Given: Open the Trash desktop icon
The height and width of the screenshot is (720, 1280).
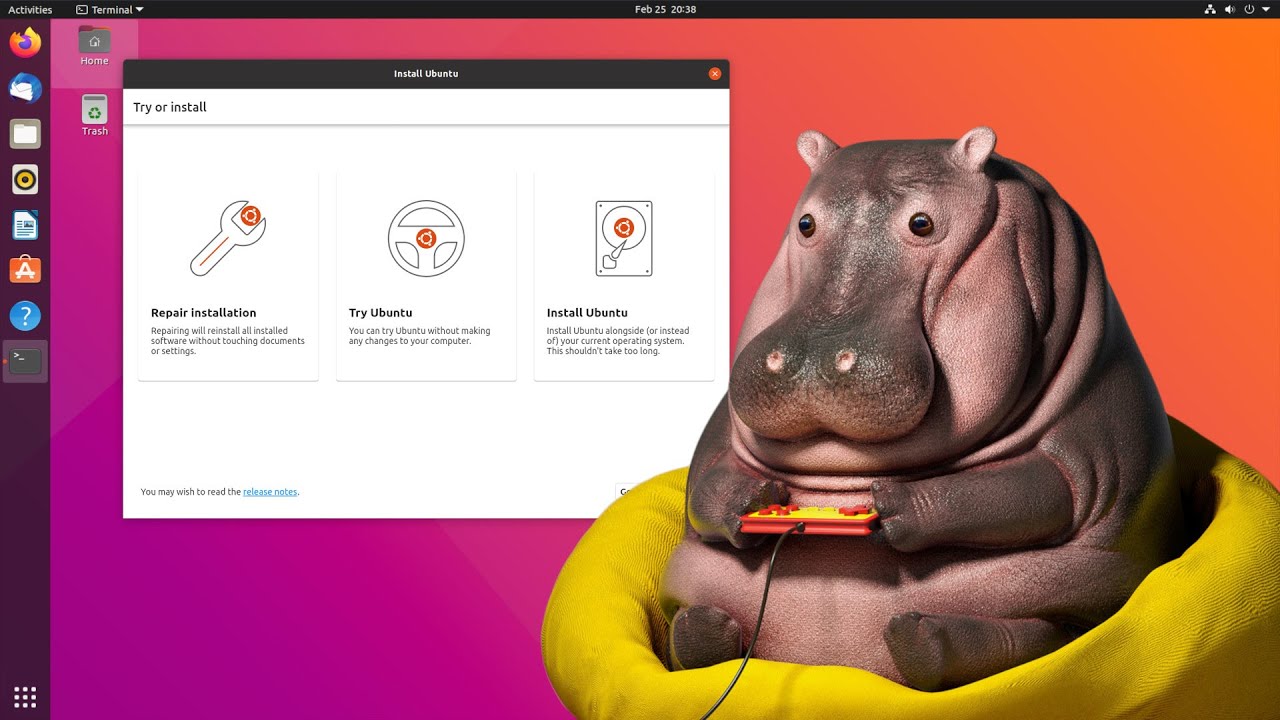Looking at the screenshot, I should (x=94, y=115).
